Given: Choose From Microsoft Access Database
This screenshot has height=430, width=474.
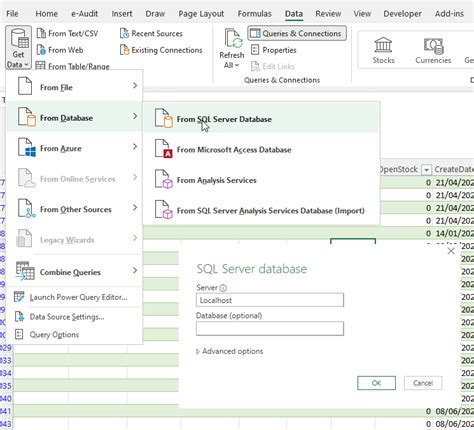Looking at the screenshot, I should click(261, 149).
